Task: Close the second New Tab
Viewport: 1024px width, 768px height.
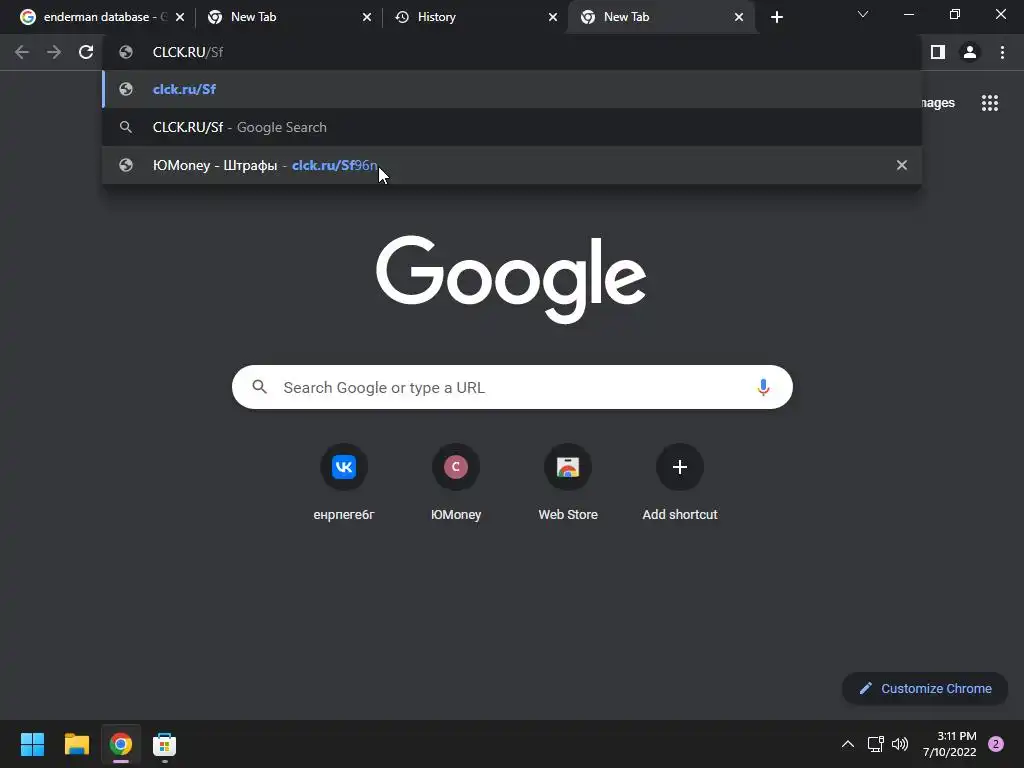Action: 366,18
